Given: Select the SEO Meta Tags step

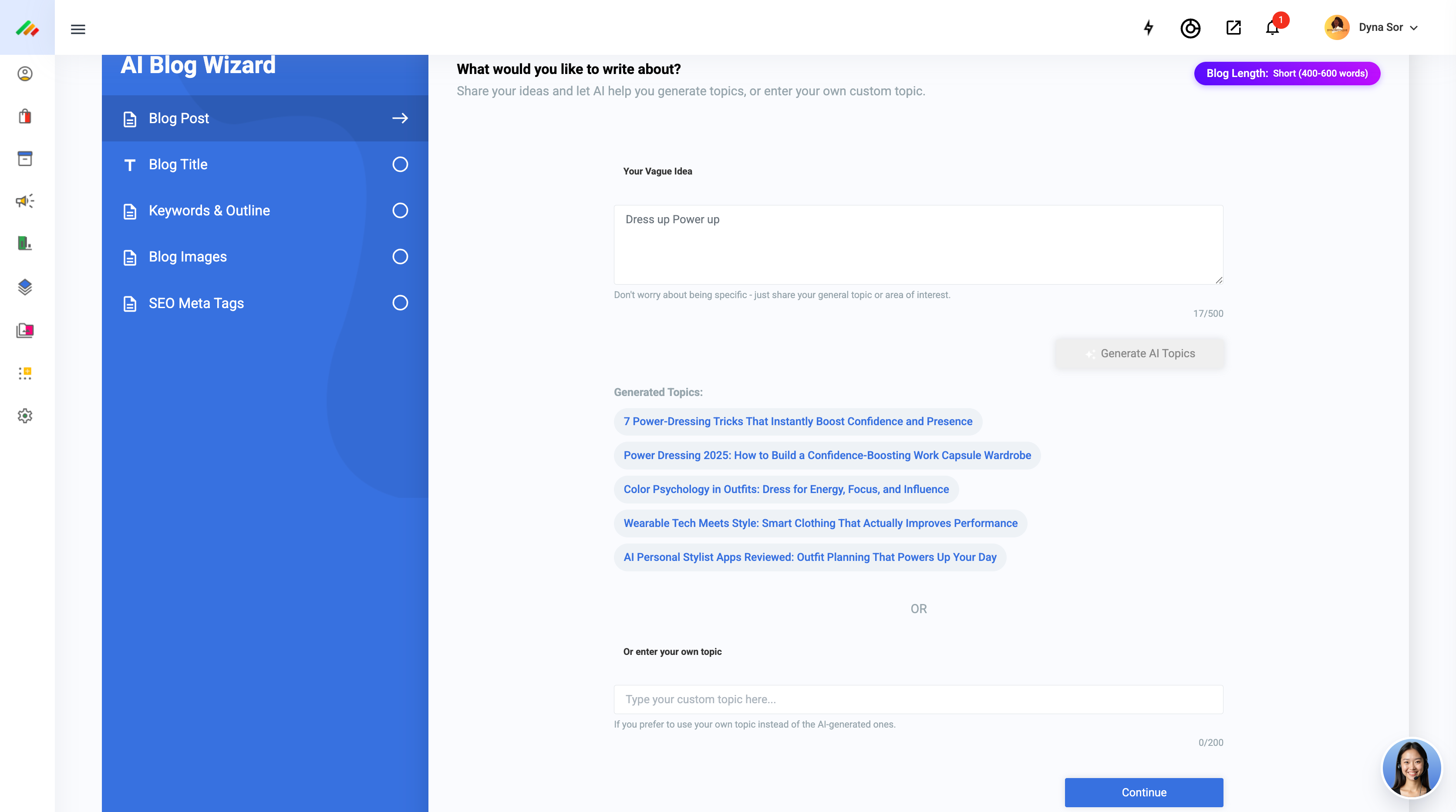Looking at the screenshot, I should pyautogui.click(x=265, y=303).
